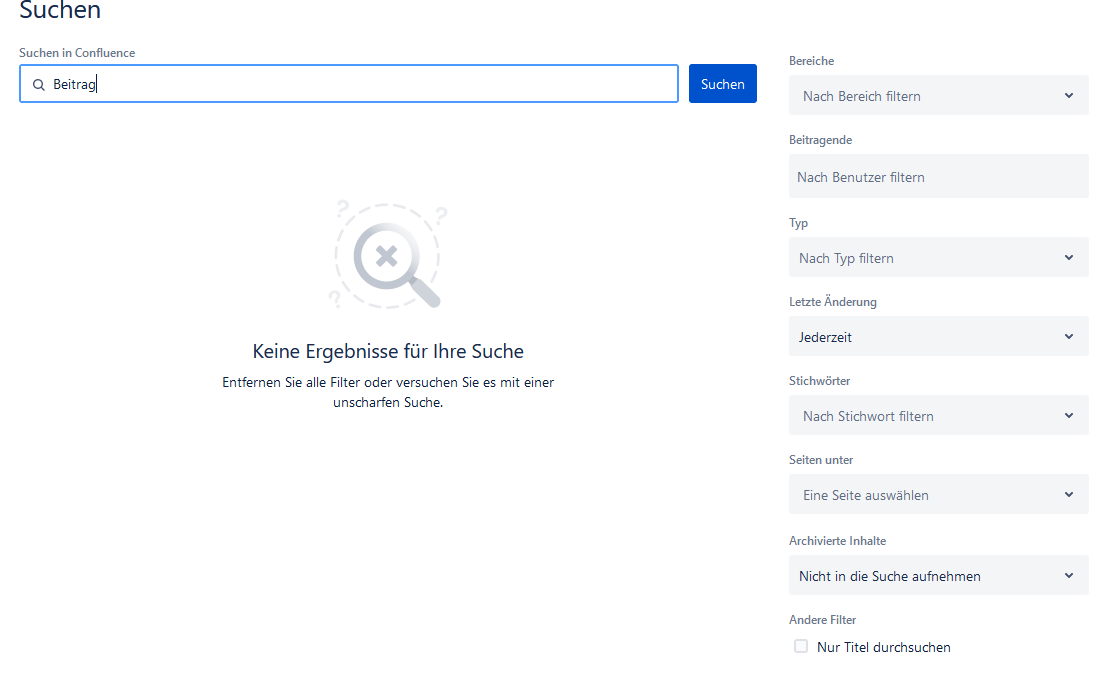
Task: Open 'Nicht in die Suche aufnehmen' dropdown
Action: [939, 576]
